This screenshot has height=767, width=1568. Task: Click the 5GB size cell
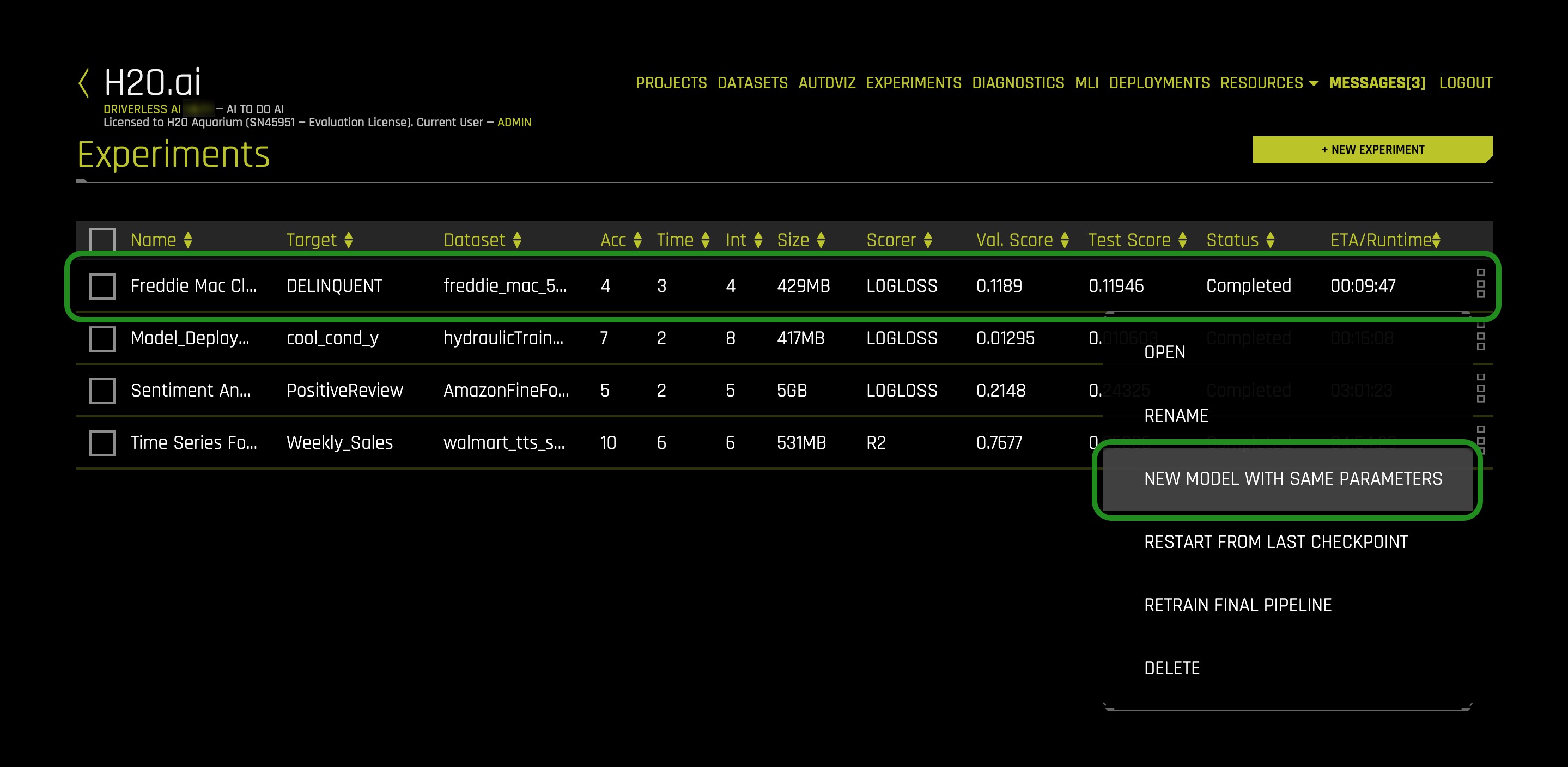pos(791,391)
